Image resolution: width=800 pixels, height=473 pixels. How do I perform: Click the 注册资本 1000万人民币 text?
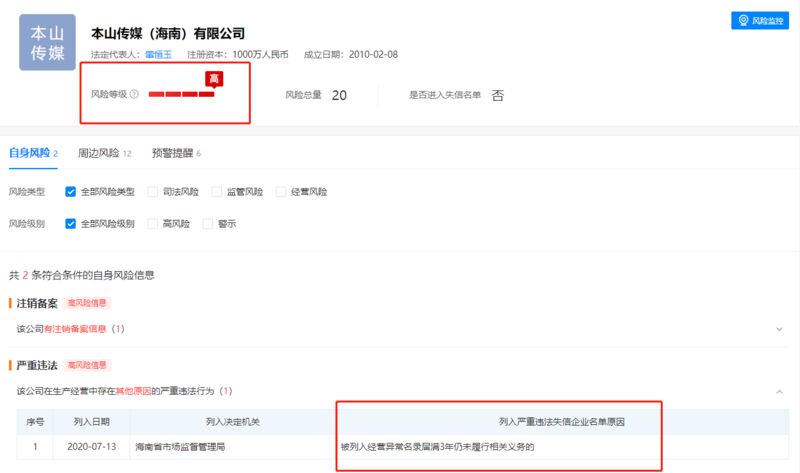tap(237, 55)
